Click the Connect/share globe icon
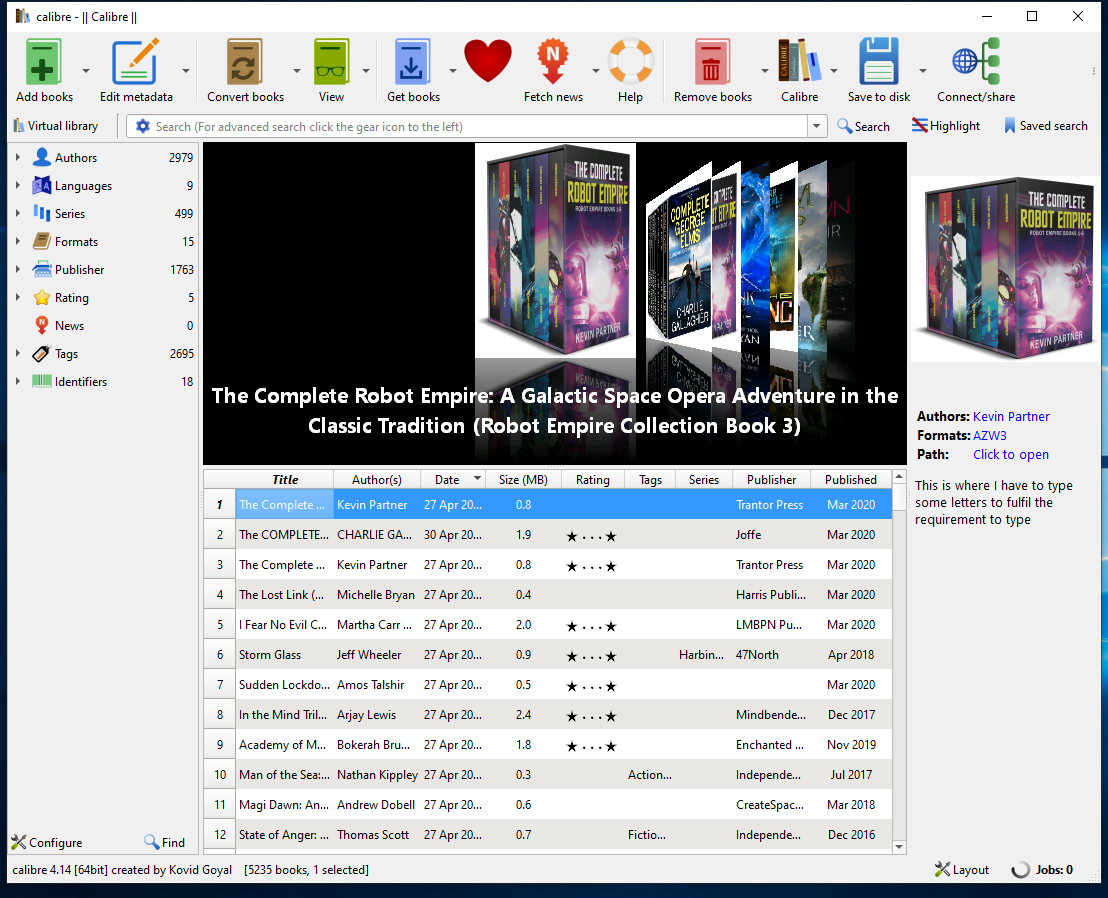The height and width of the screenshot is (898, 1108). tap(976, 63)
